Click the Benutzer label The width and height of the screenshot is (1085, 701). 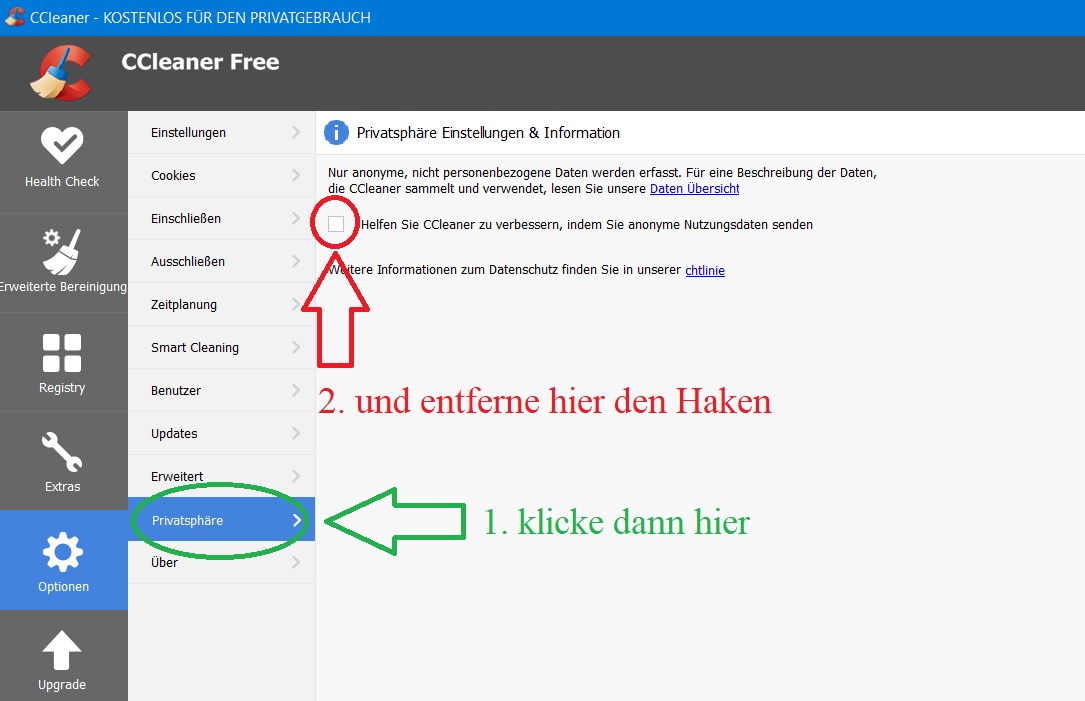[x=176, y=390]
